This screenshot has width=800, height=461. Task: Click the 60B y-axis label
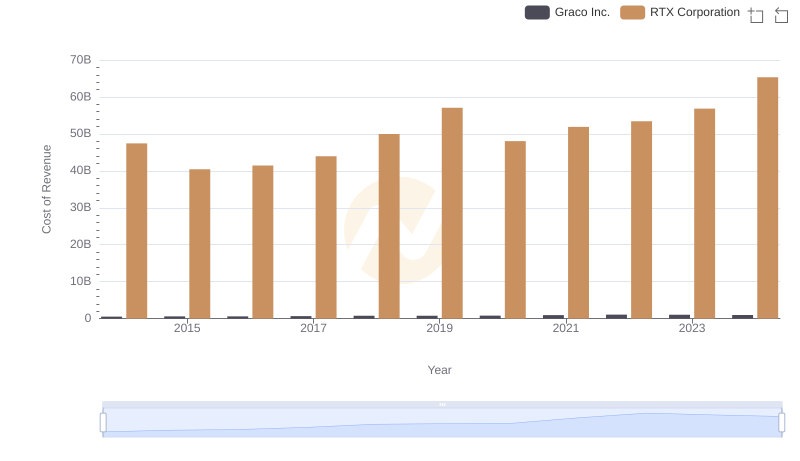pyautogui.click(x=81, y=96)
